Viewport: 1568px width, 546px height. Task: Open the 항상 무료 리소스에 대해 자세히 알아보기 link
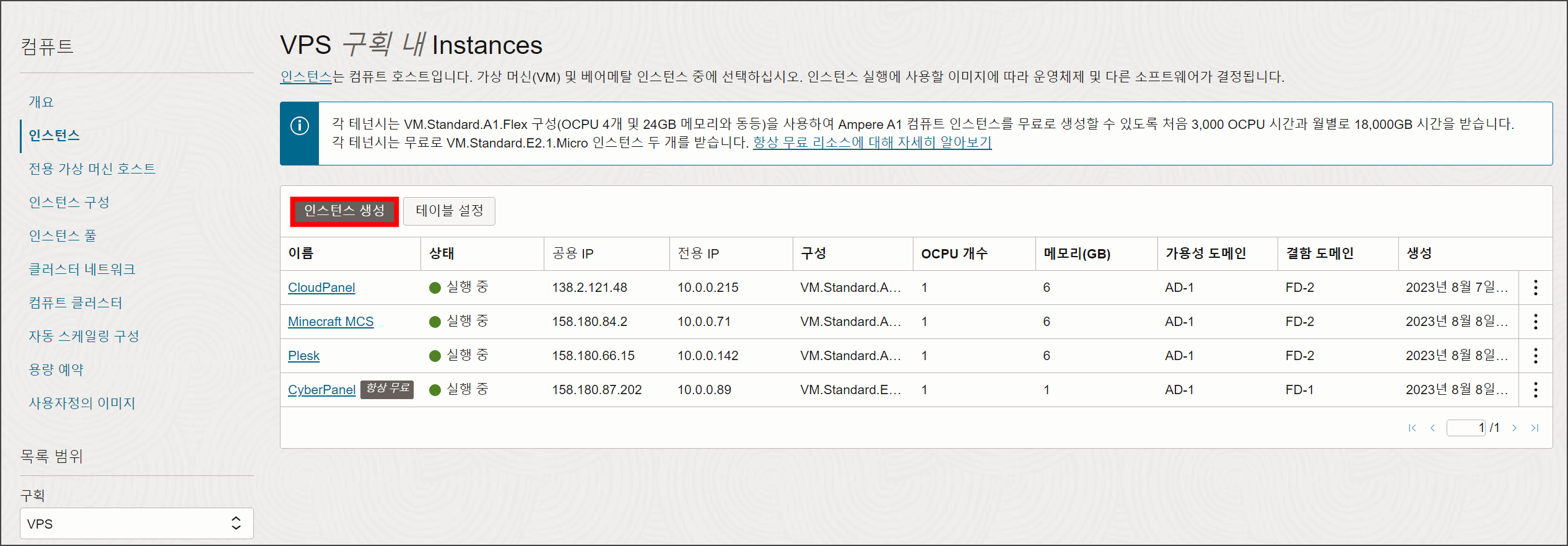coord(872,143)
